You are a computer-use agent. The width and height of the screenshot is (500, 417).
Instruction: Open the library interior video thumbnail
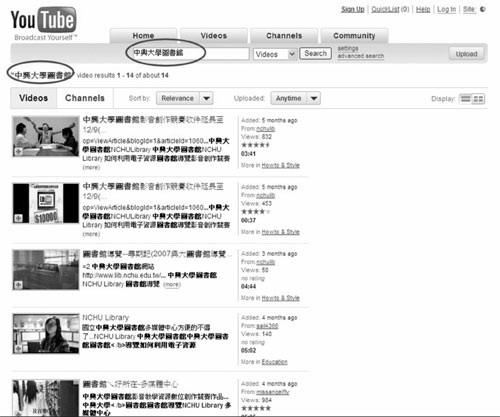[x=46, y=270]
